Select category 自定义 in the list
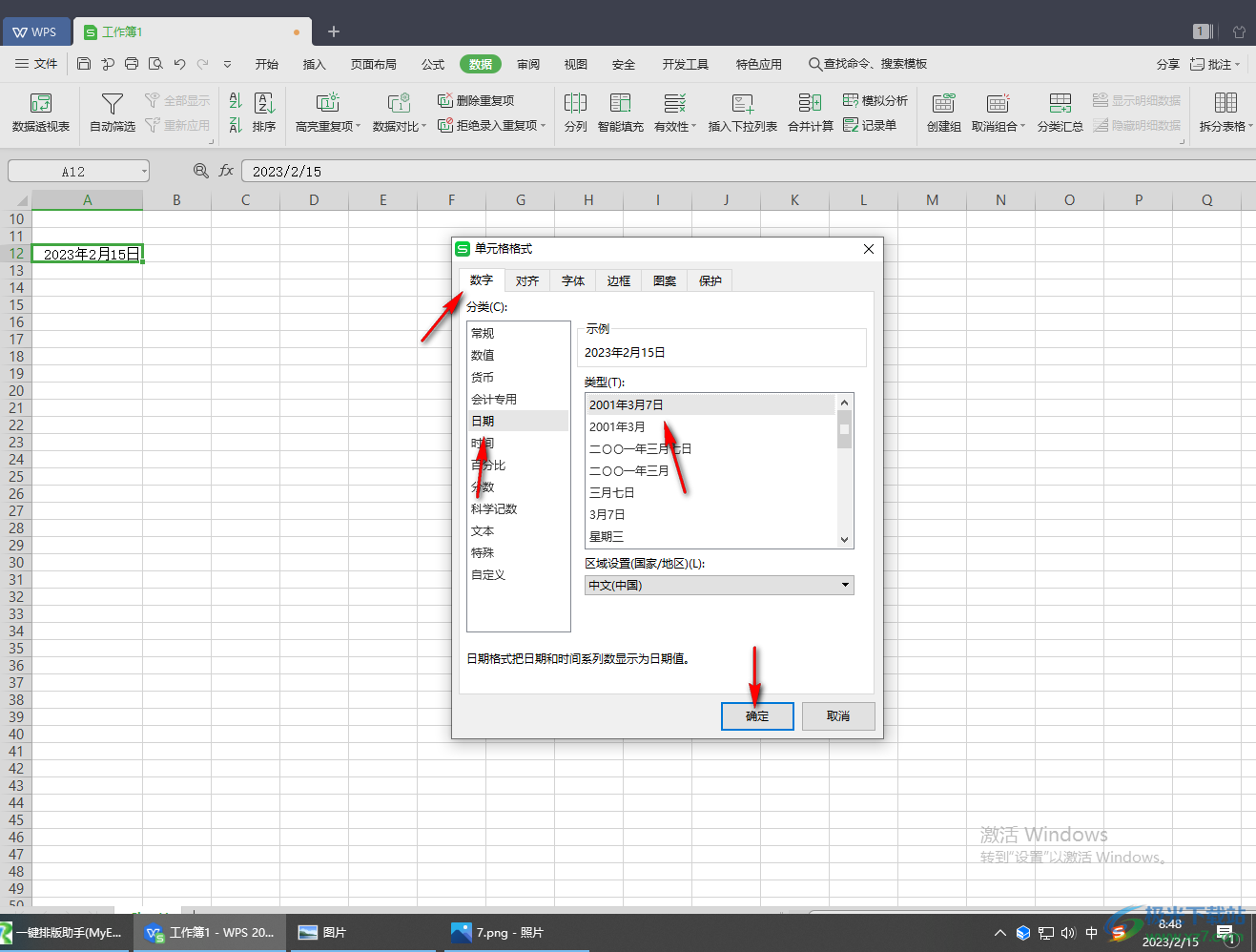 [518, 574]
